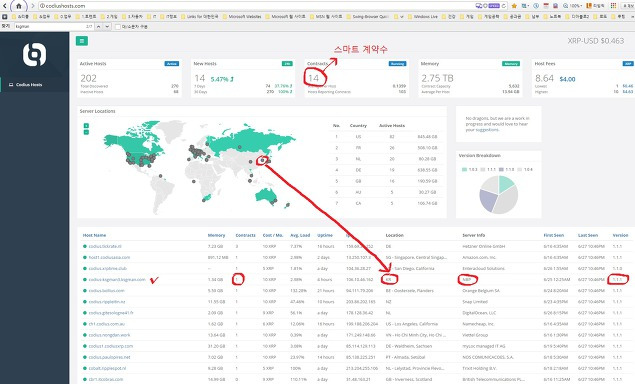
Task: Sort table by Contracts column header
Action: click(x=245, y=235)
